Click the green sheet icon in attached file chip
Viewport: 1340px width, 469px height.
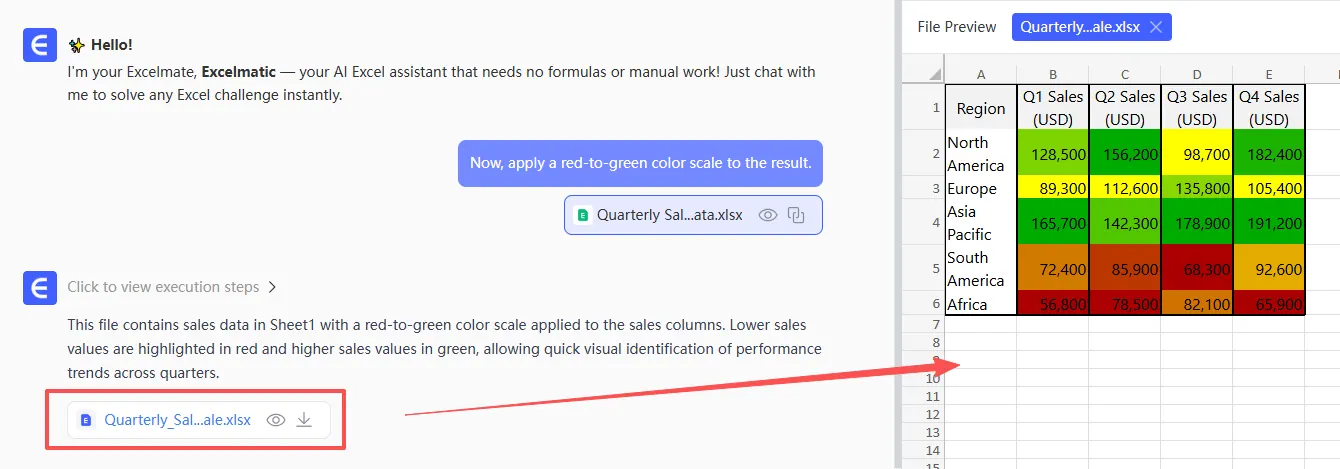tap(583, 214)
